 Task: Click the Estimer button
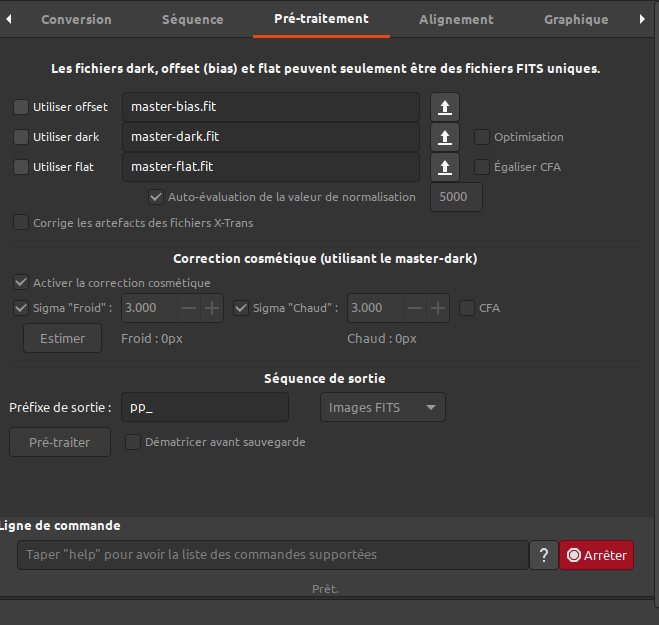(62, 338)
